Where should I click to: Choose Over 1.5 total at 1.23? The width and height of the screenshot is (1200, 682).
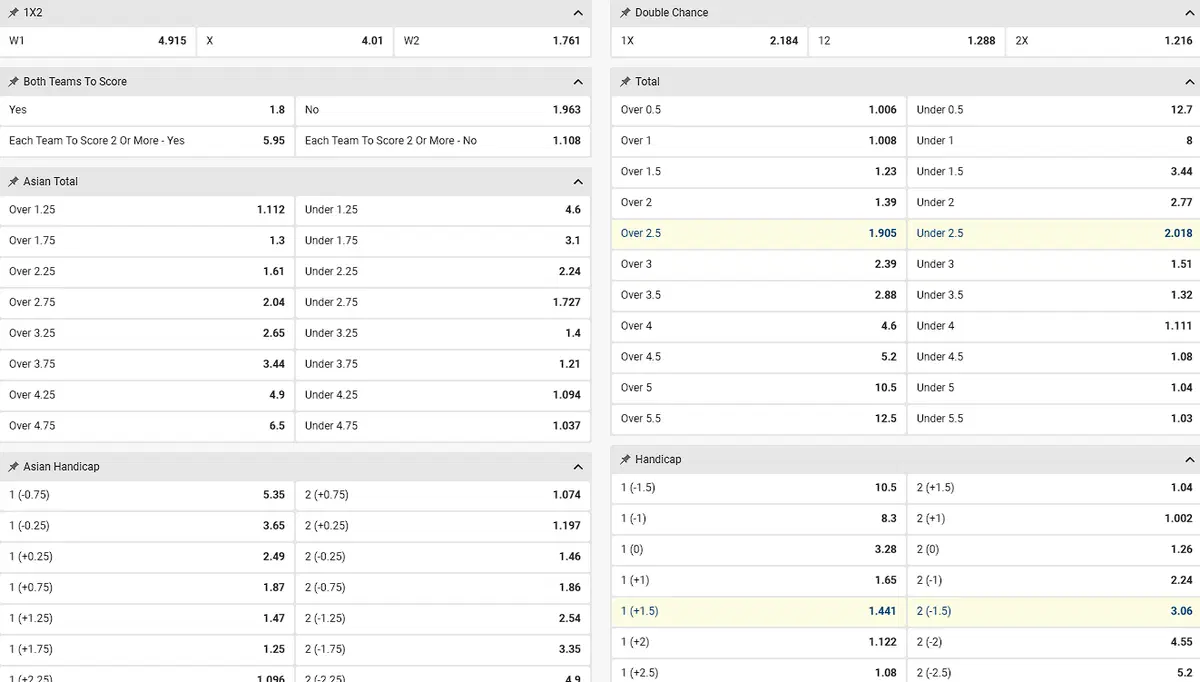click(758, 172)
